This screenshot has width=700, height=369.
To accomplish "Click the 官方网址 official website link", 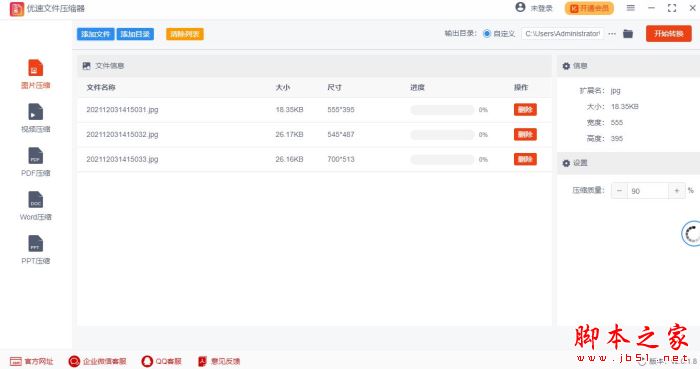I will coord(32,361).
